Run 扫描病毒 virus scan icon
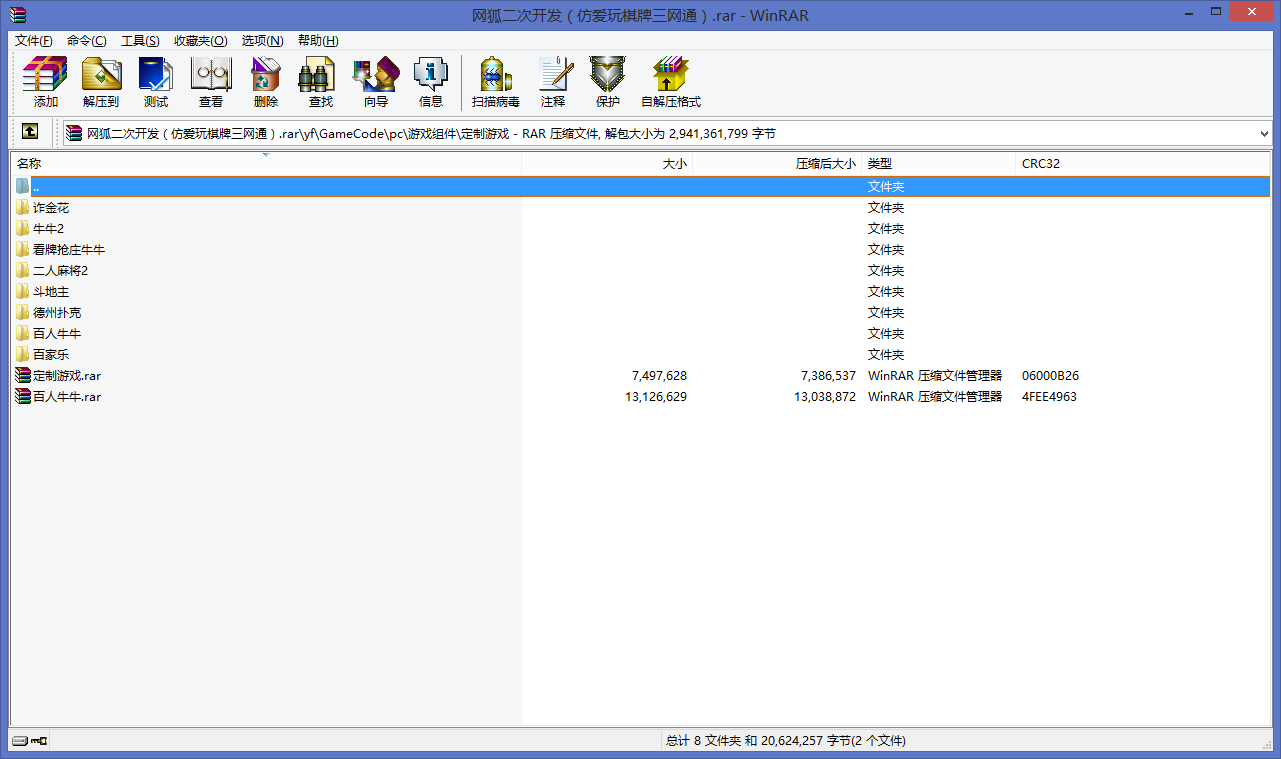 (x=496, y=81)
